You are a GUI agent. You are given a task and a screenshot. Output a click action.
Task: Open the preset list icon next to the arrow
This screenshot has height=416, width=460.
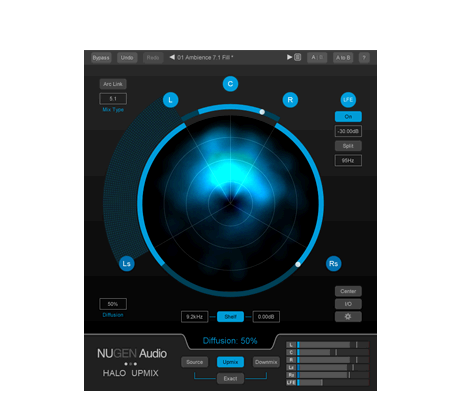[x=298, y=57]
